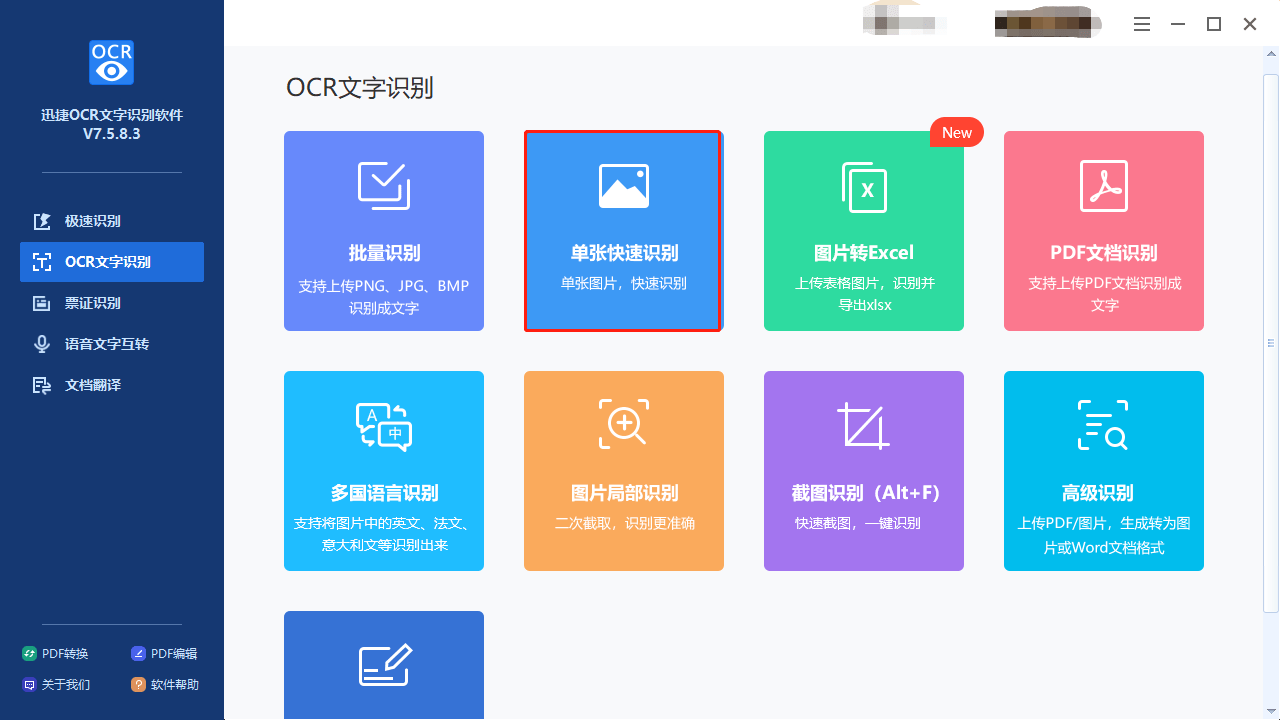Click the blue PDF编辑 icon
Screen dimensions: 1280x720
[x=138, y=654]
